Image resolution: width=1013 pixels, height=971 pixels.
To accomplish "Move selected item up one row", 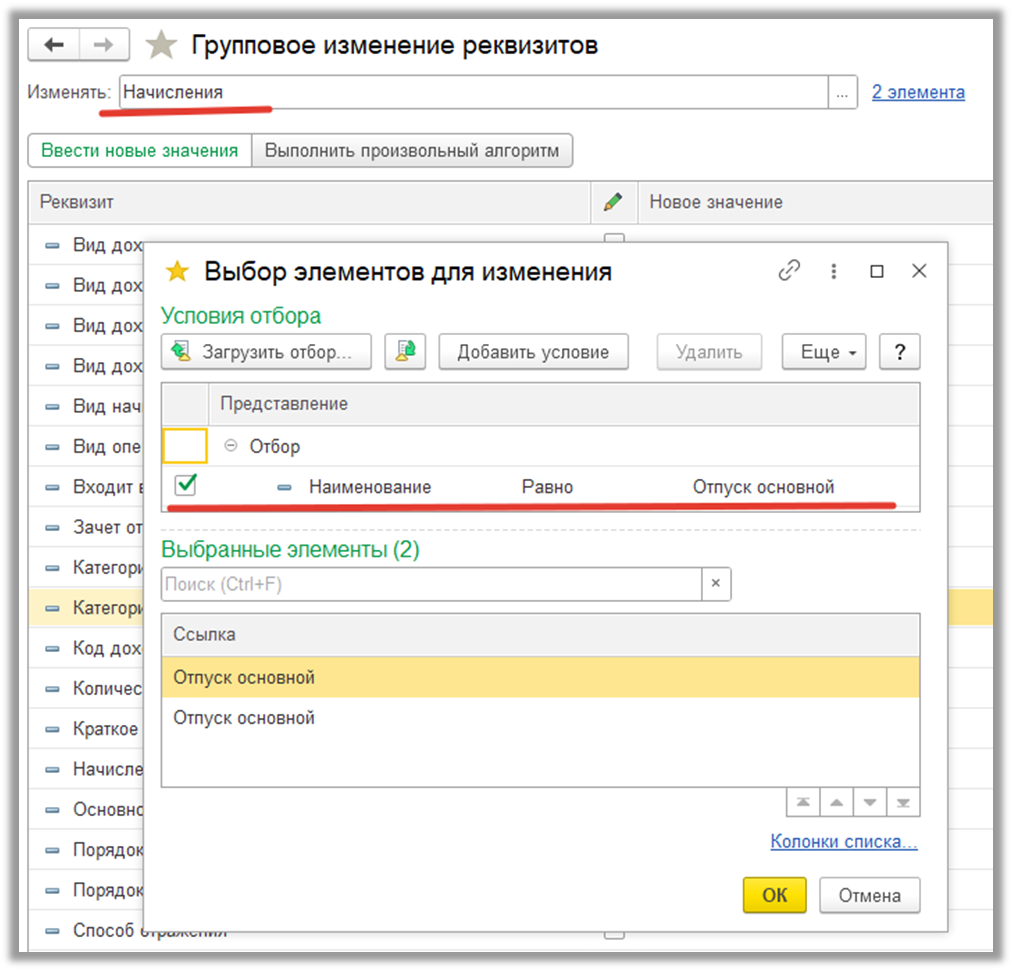I will (837, 802).
